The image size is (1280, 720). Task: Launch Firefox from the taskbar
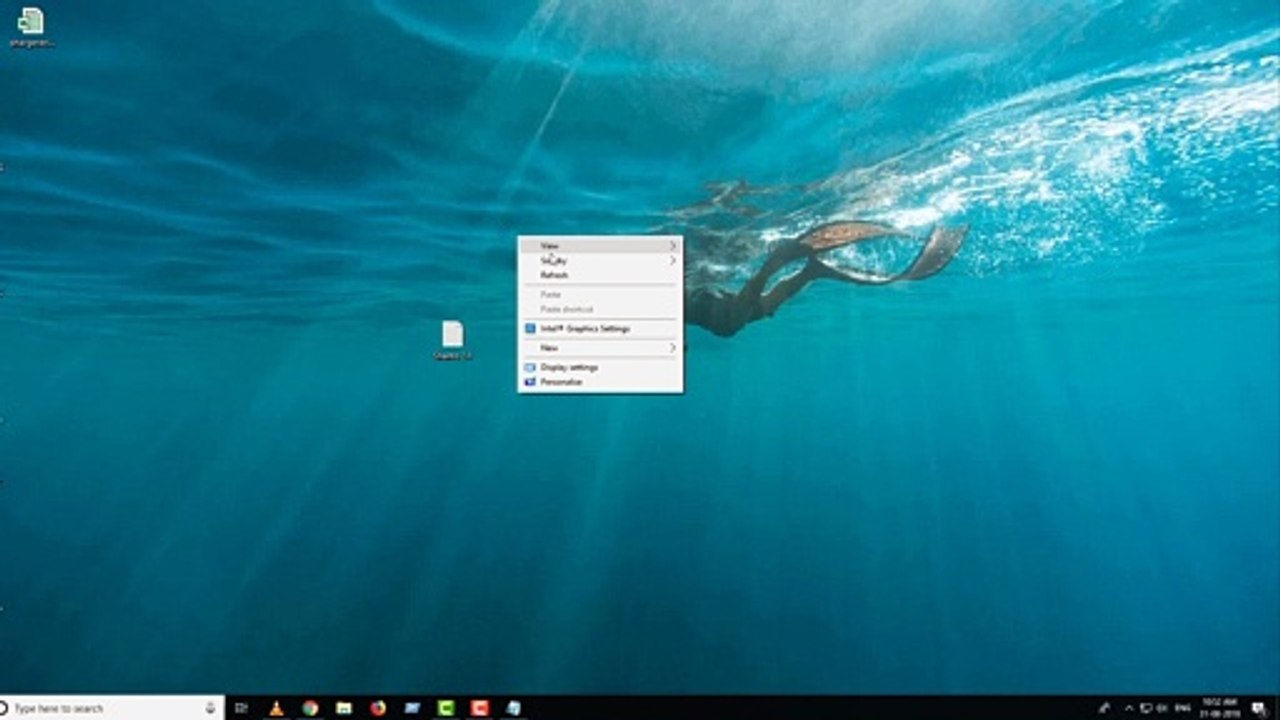pyautogui.click(x=378, y=708)
